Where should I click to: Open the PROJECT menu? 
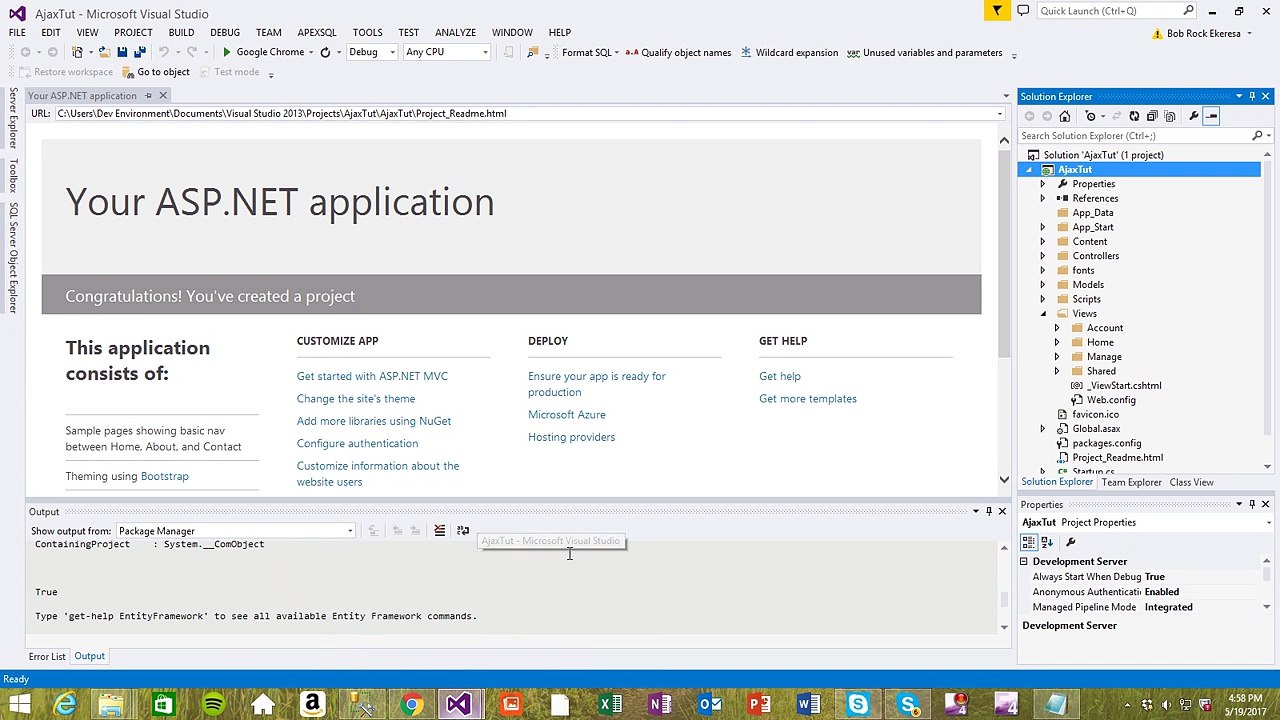(x=133, y=33)
